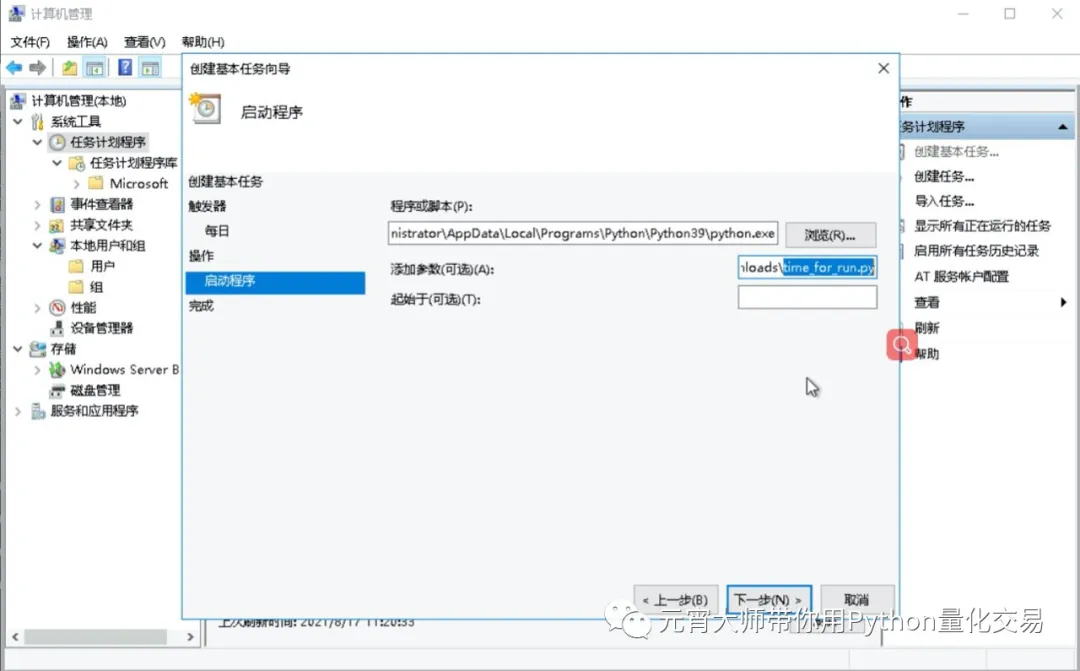This screenshot has width=1080, height=671.
Task: Click the red magnifier search overlay icon
Action: tap(901, 345)
